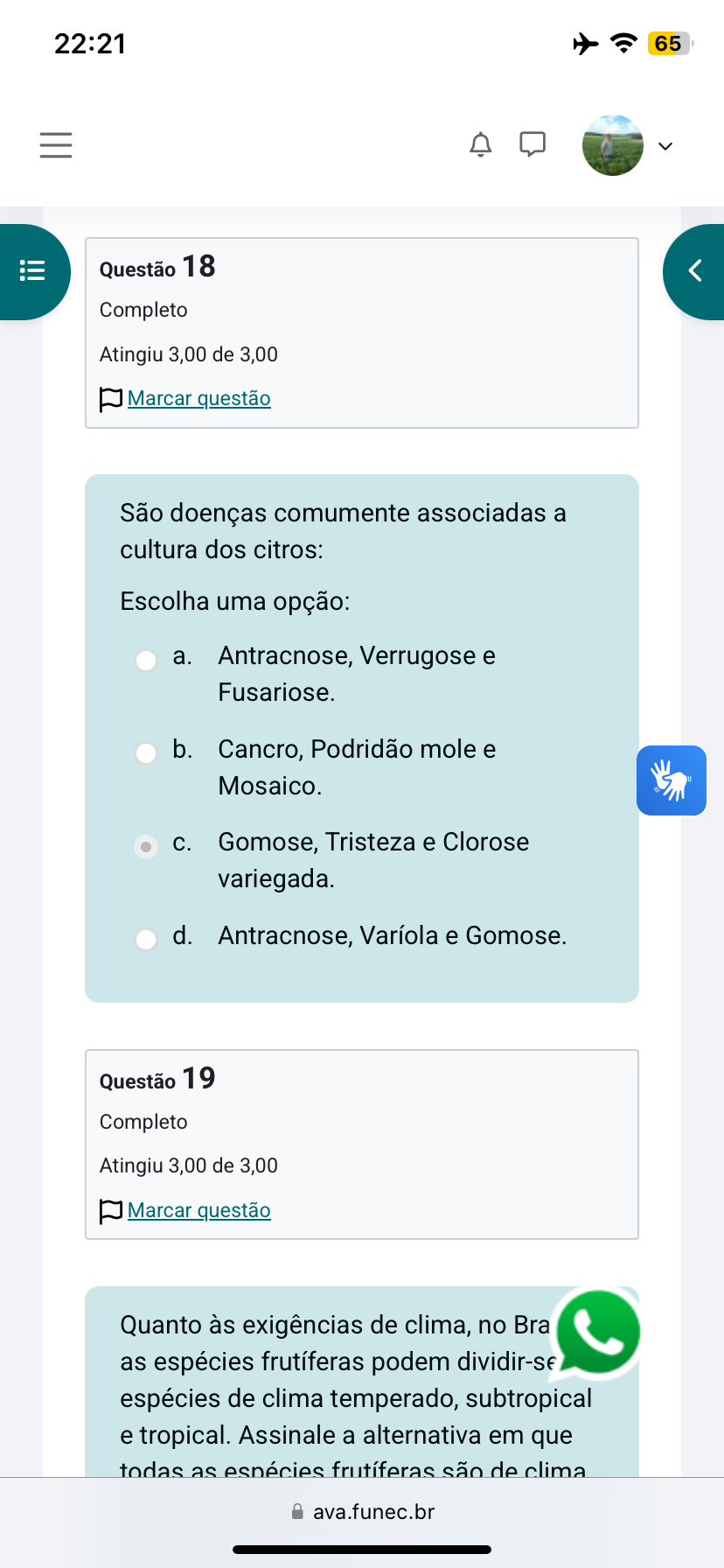Tap the ava.funec.br address bar
The width and height of the screenshot is (724, 1568).
point(362,1512)
